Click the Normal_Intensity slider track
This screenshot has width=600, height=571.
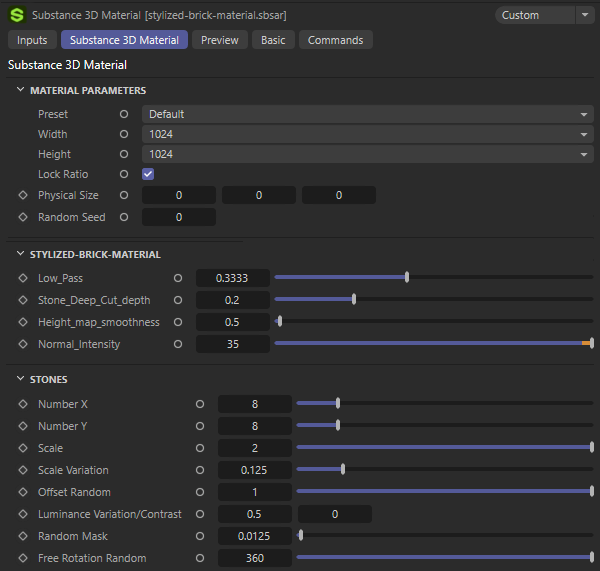(x=434, y=343)
